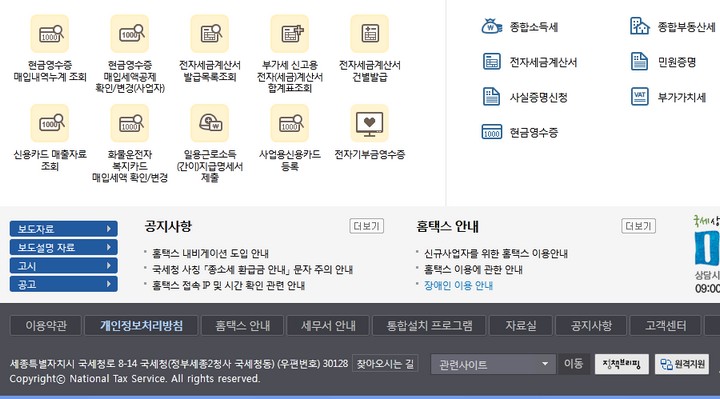
Task: Open footer tab 고객센터
Action: pos(665,326)
